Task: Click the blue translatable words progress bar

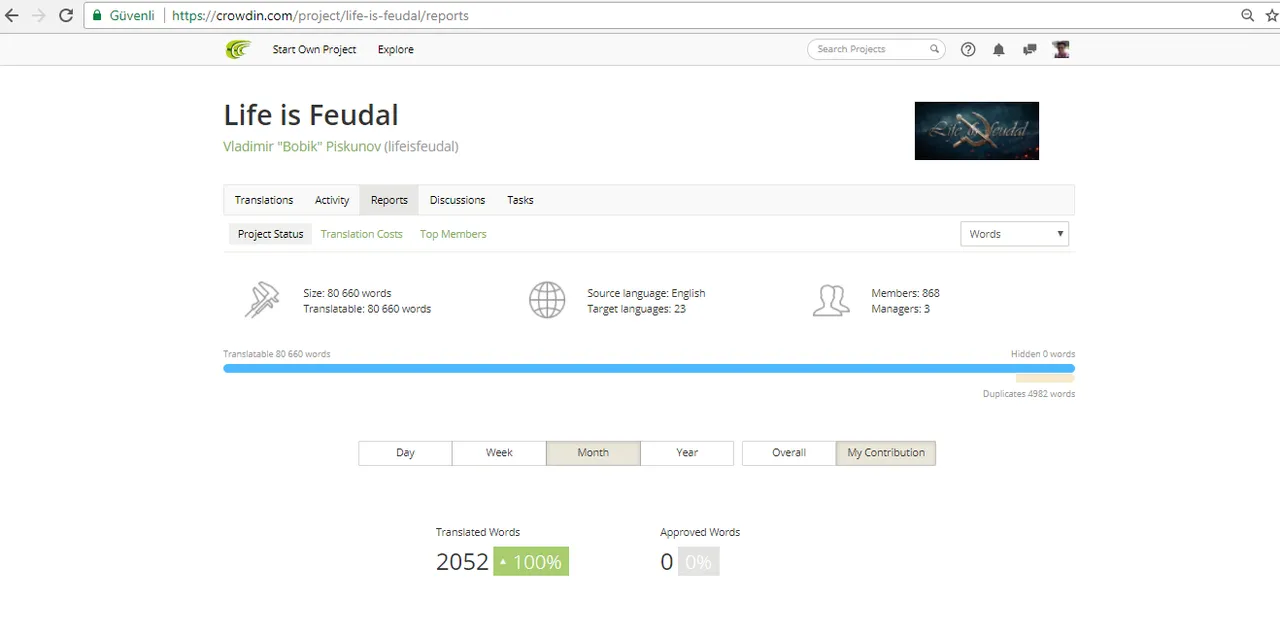Action: (x=649, y=368)
